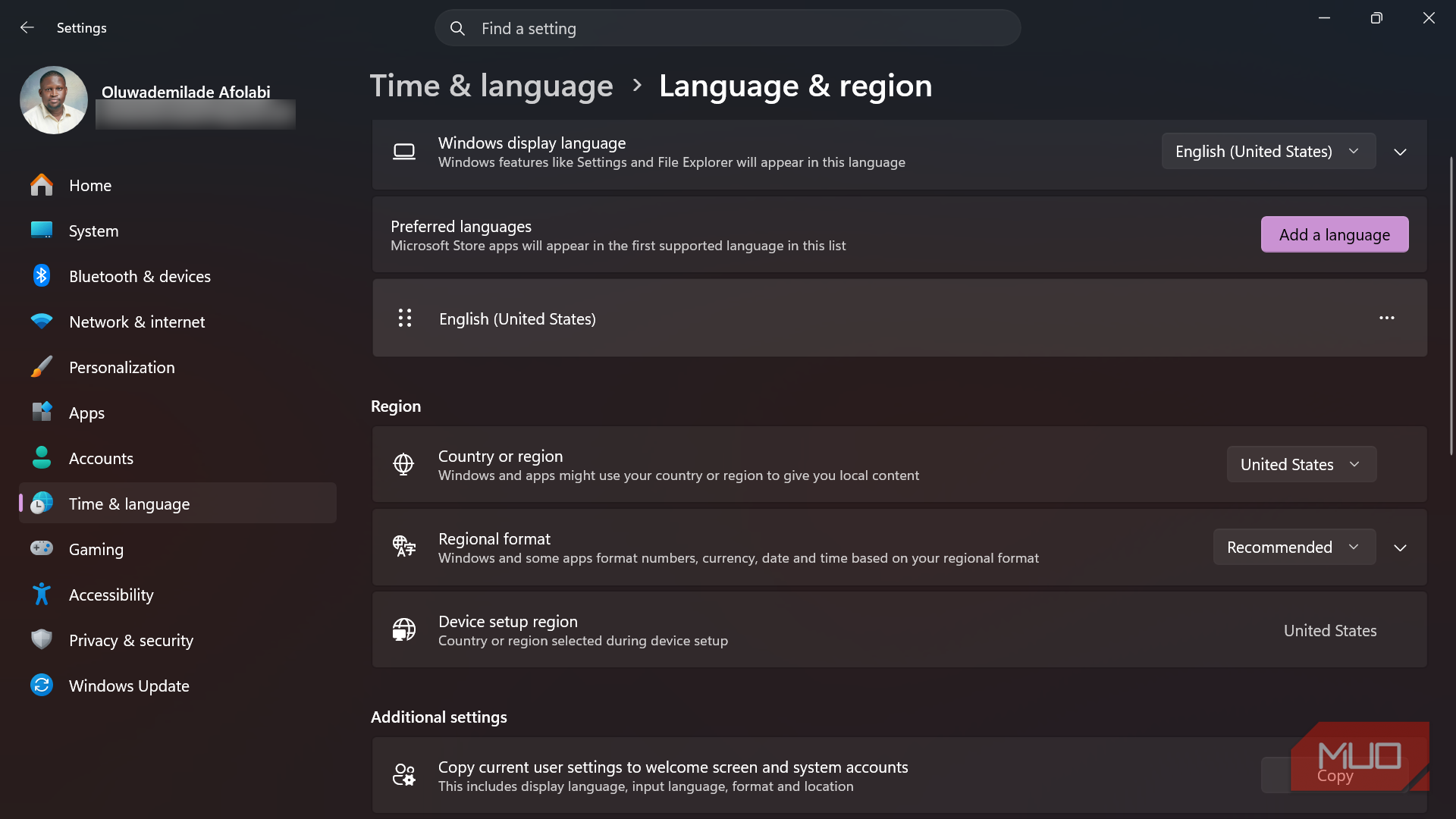This screenshot has height=819, width=1456.
Task: Click the search magnifier icon
Action: coord(457,29)
